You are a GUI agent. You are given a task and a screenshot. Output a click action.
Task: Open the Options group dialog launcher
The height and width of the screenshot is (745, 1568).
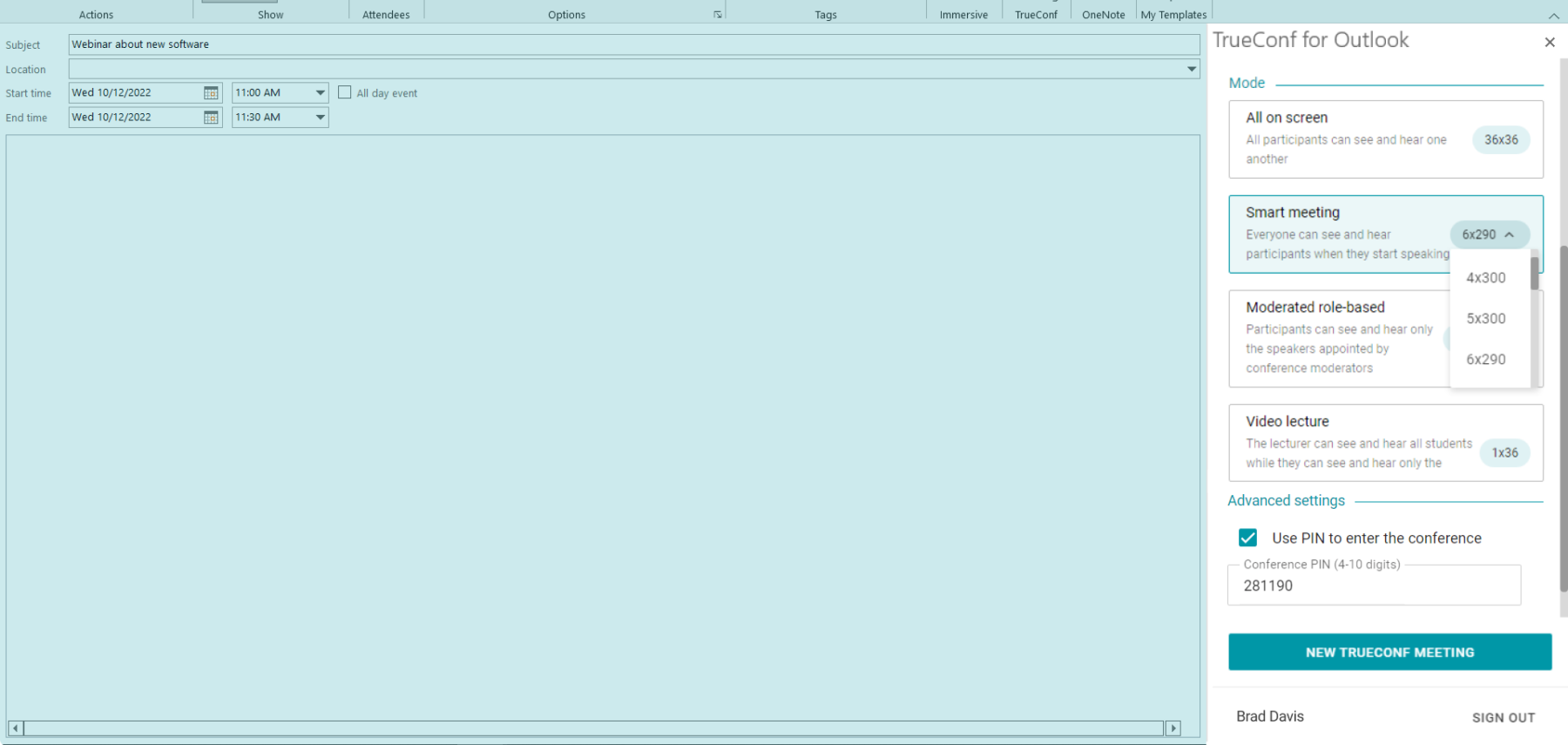pos(718,15)
